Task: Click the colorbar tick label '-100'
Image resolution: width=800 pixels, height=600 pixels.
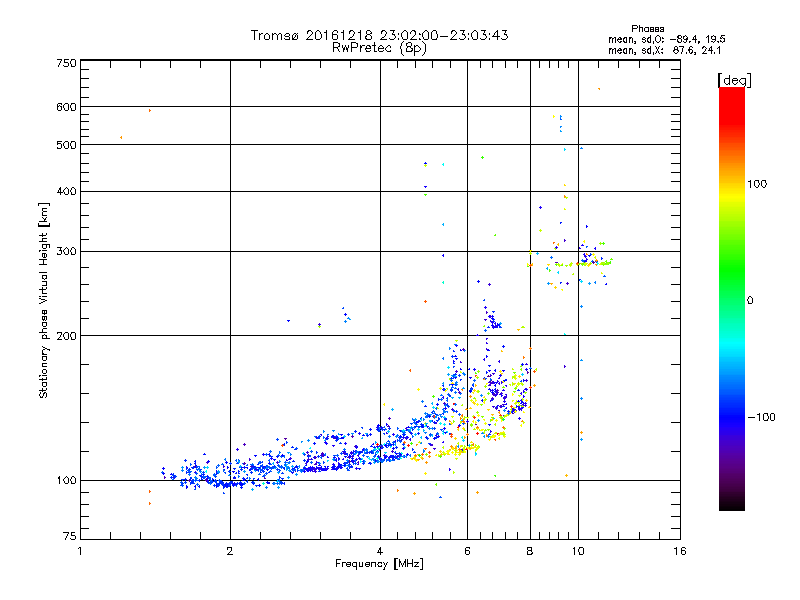Action: click(x=761, y=417)
